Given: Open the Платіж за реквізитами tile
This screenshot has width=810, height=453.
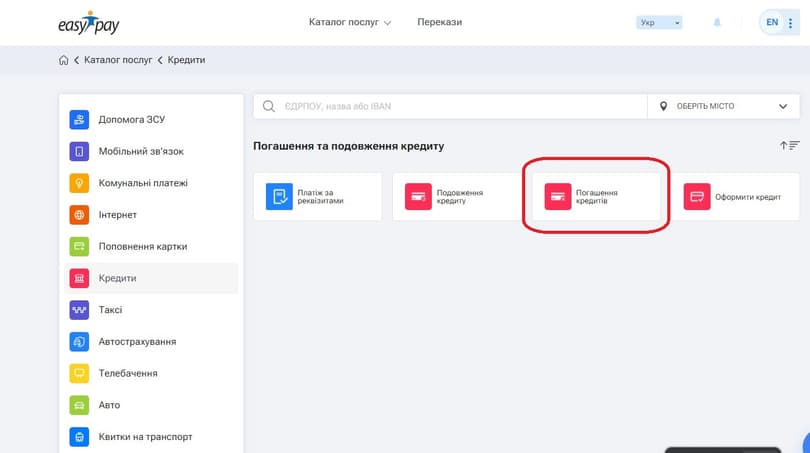Looking at the screenshot, I should pyautogui.click(x=318, y=197).
